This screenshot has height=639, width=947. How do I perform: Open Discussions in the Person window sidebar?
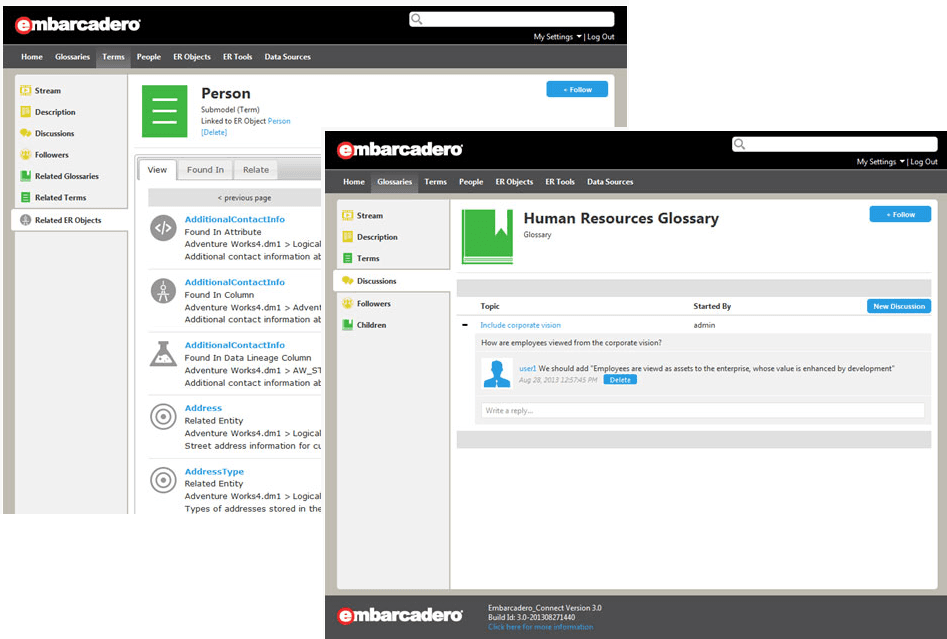pos(47,133)
